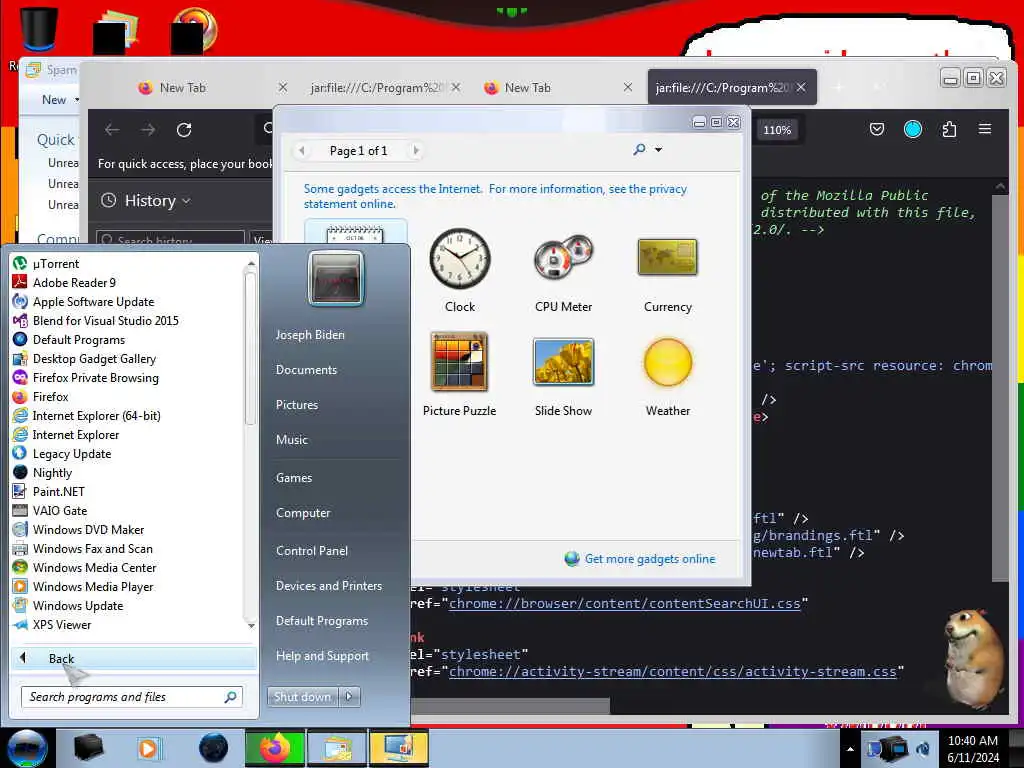1024x768 pixels.
Task: Go to previous gadget page arrow
Action: pos(302,151)
